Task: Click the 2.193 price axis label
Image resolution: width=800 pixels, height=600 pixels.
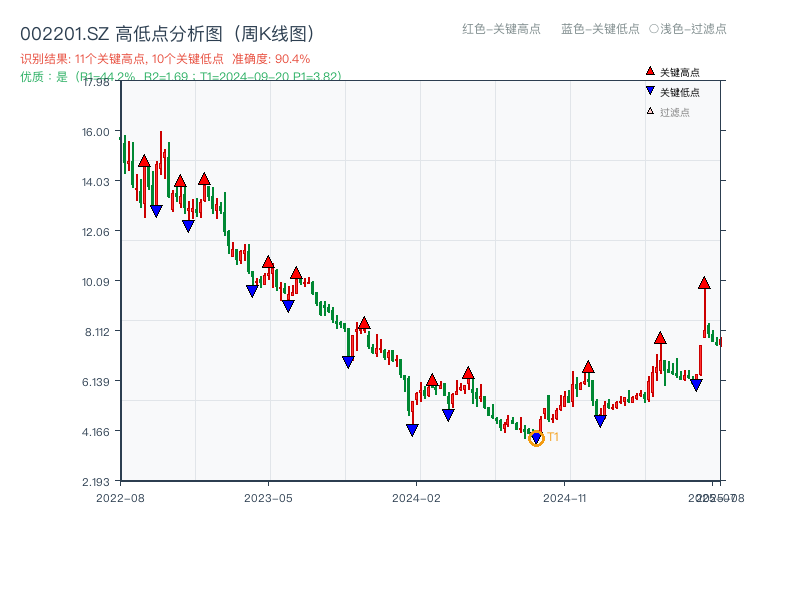Action: click(96, 482)
